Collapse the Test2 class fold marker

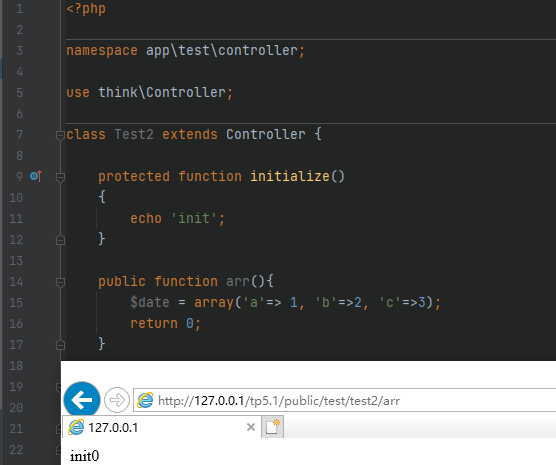(60, 135)
